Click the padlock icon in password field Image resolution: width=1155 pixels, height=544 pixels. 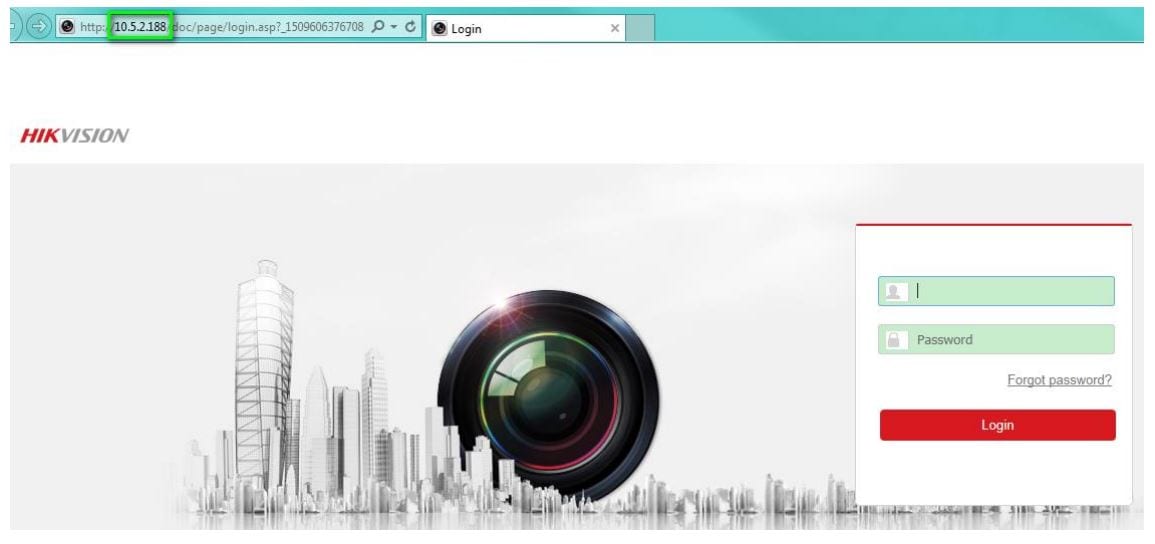pyautogui.click(x=894, y=339)
